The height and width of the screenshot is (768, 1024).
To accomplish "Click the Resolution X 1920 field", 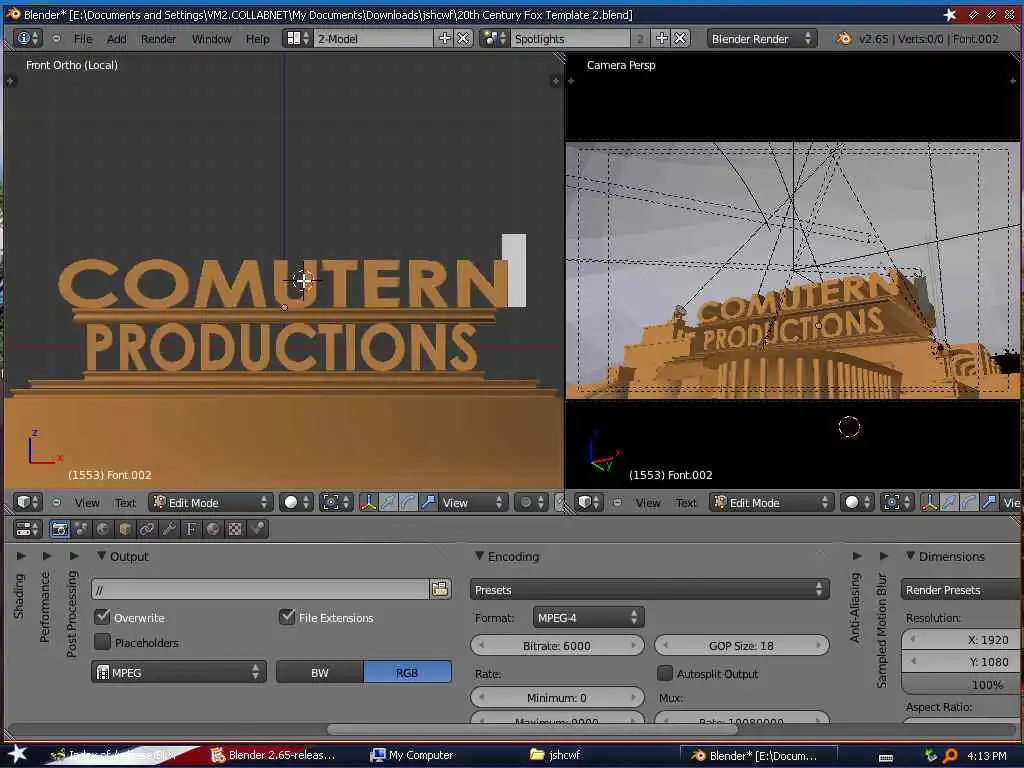I will tap(962, 639).
